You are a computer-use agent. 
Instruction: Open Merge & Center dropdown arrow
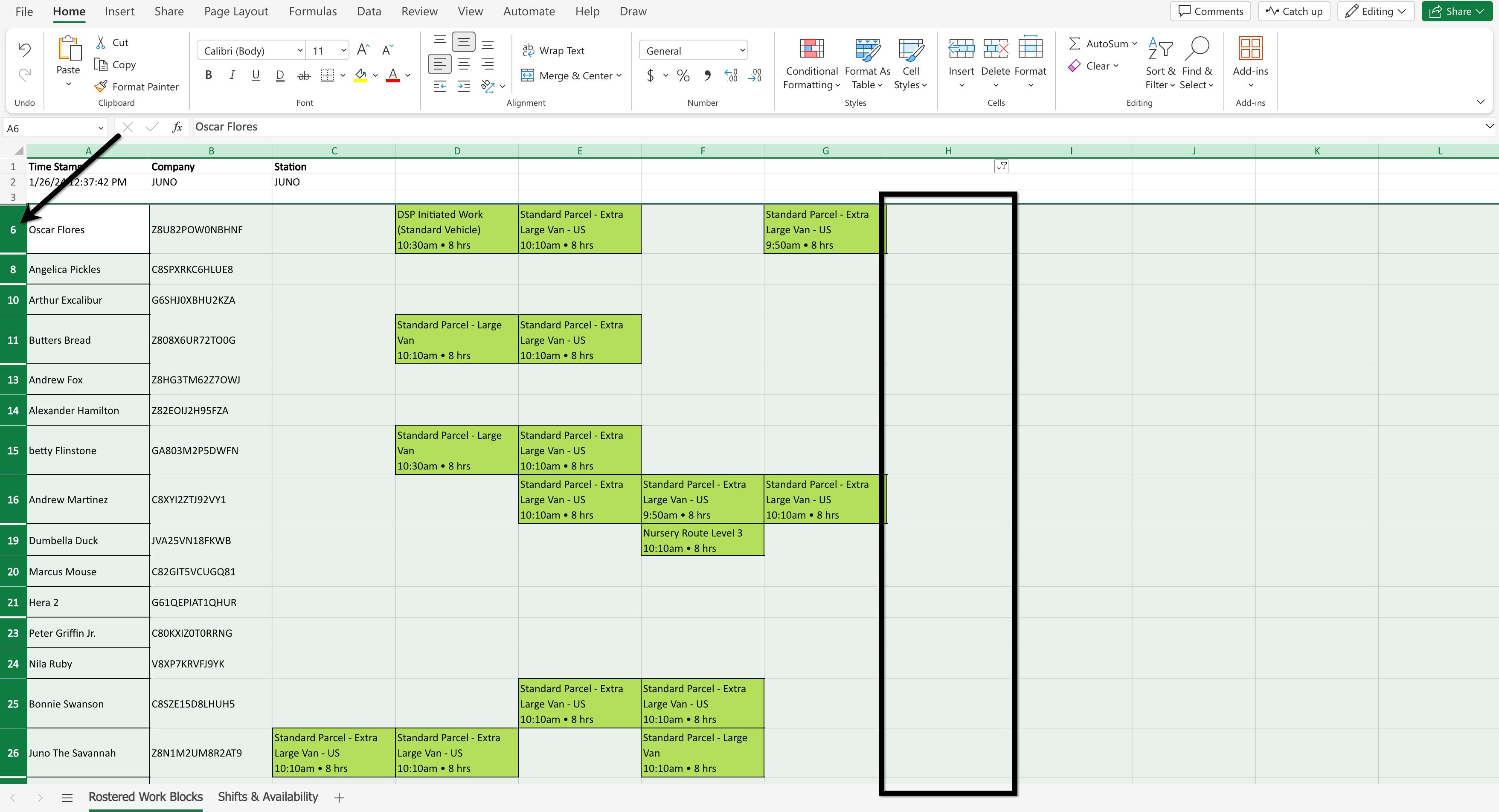pos(619,75)
